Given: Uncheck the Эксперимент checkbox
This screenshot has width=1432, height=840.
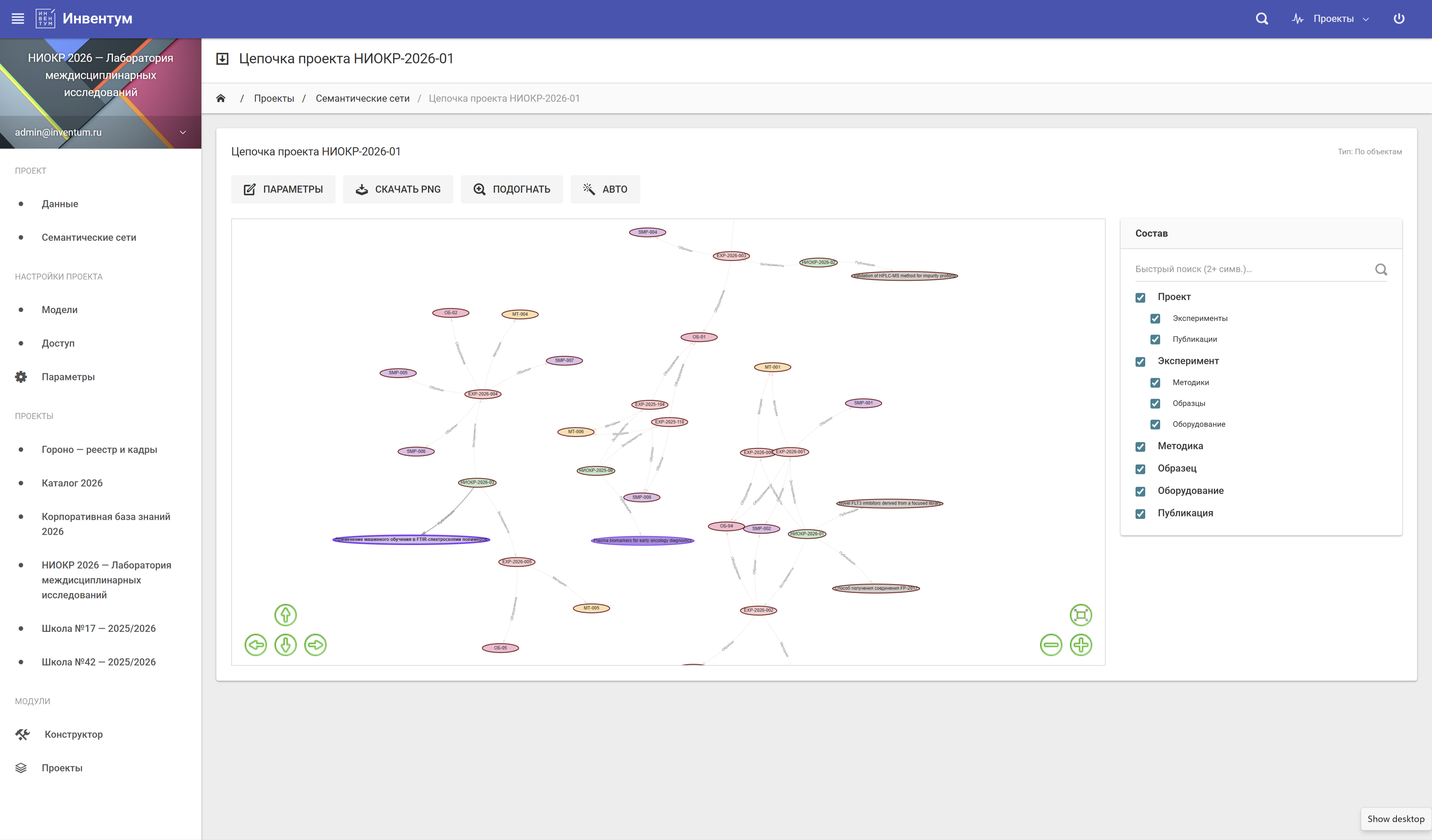Looking at the screenshot, I should pyautogui.click(x=1140, y=361).
